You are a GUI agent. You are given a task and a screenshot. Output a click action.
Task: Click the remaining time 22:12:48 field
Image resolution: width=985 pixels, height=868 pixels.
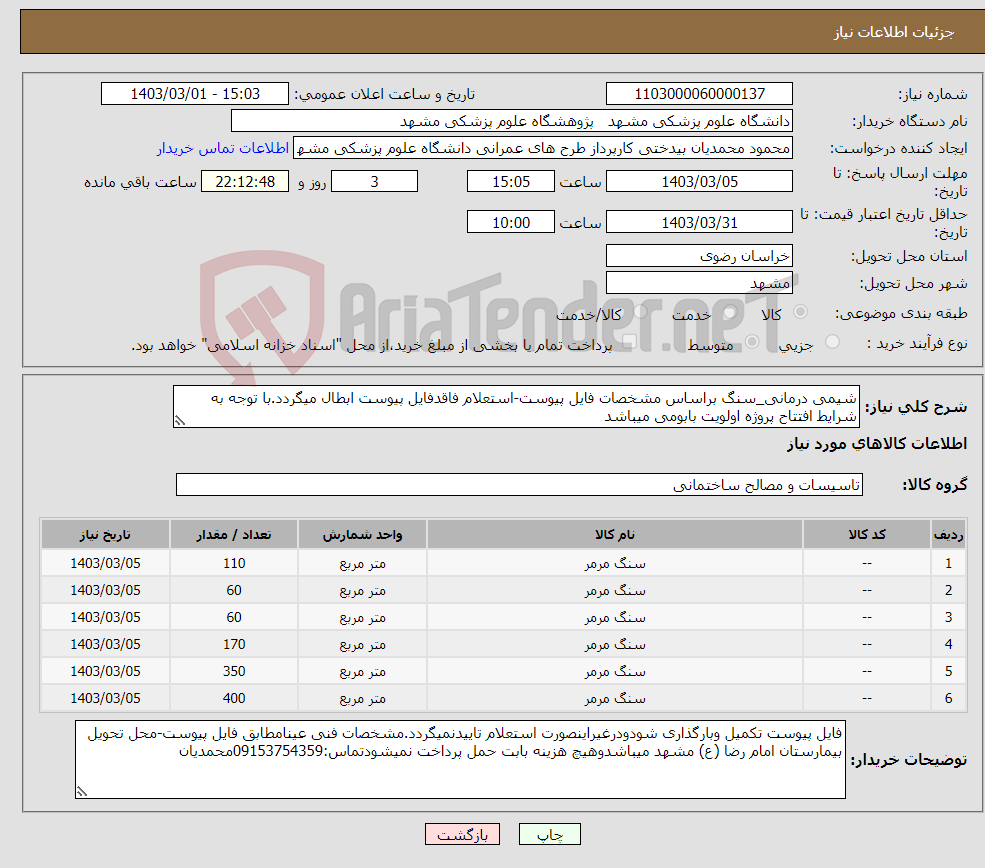coord(245,182)
